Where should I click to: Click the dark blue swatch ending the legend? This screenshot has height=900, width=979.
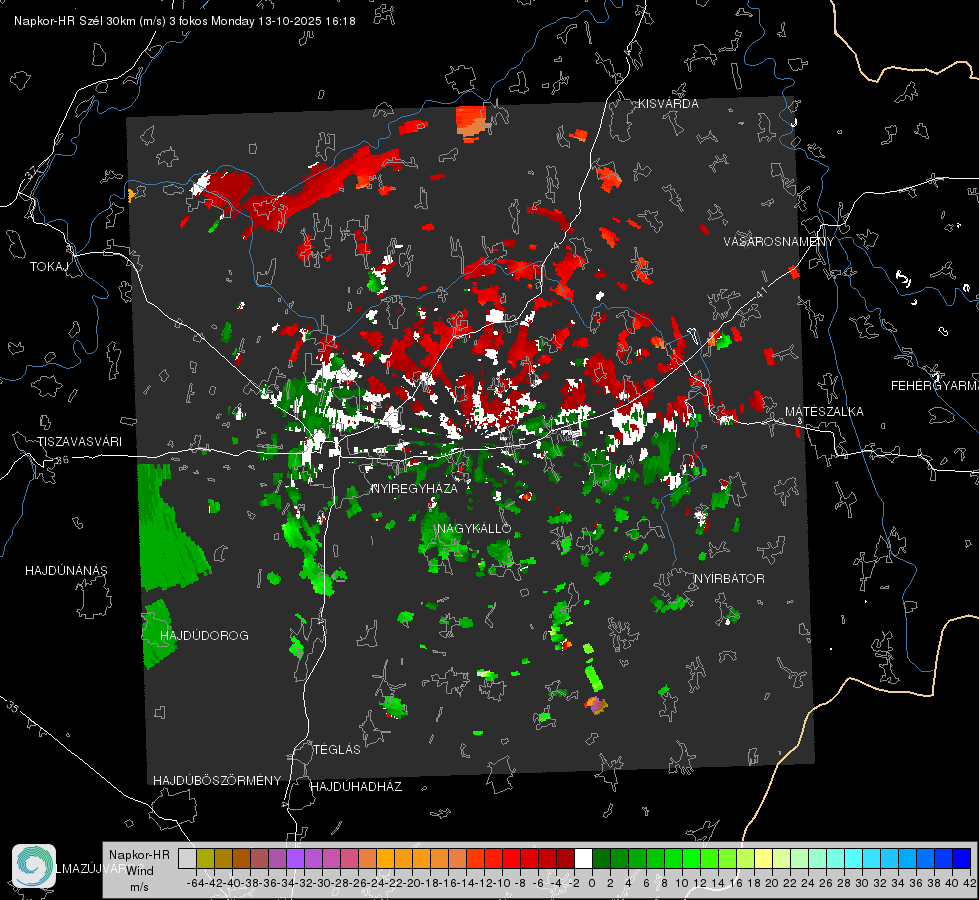point(962,858)
